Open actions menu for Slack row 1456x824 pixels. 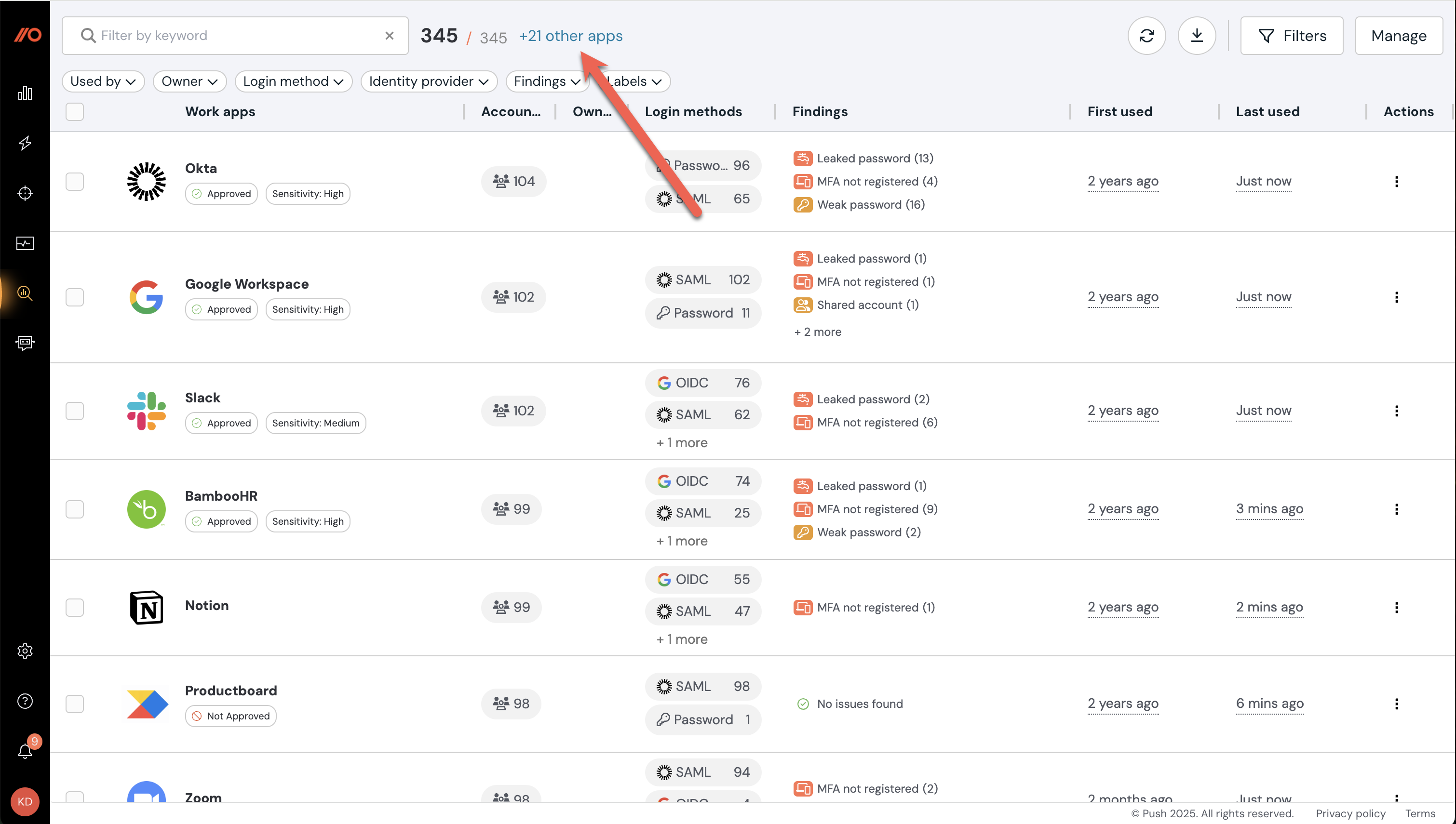point(1396,411)
